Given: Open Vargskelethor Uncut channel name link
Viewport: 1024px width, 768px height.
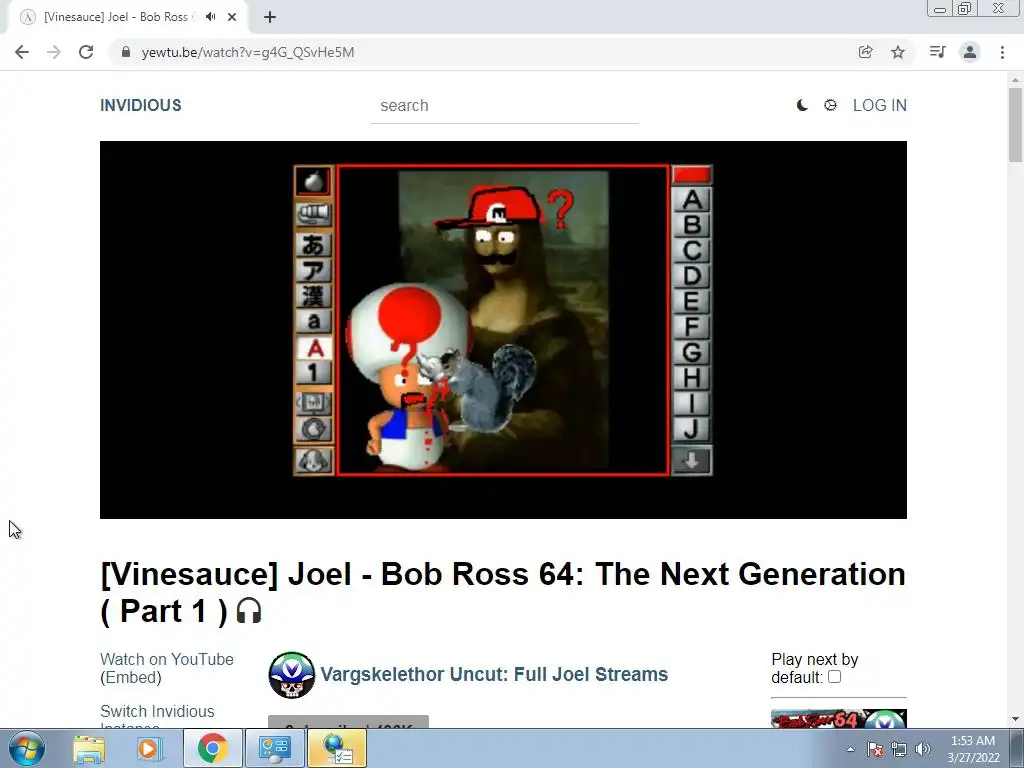Looking at the screenshot, I should click(494, 674).
